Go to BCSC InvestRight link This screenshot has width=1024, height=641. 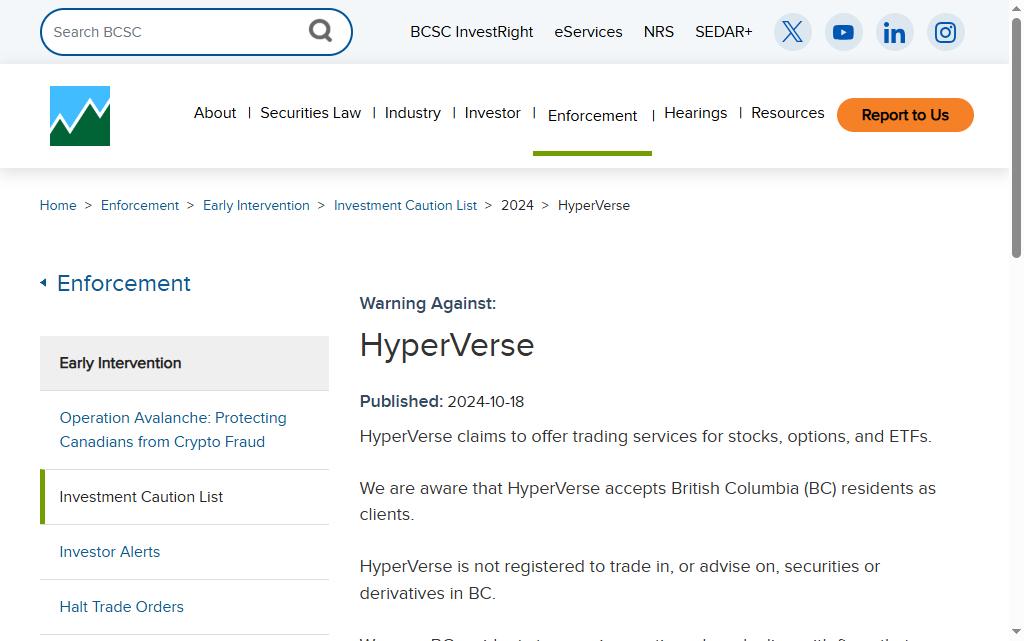[x=471, y=32]
